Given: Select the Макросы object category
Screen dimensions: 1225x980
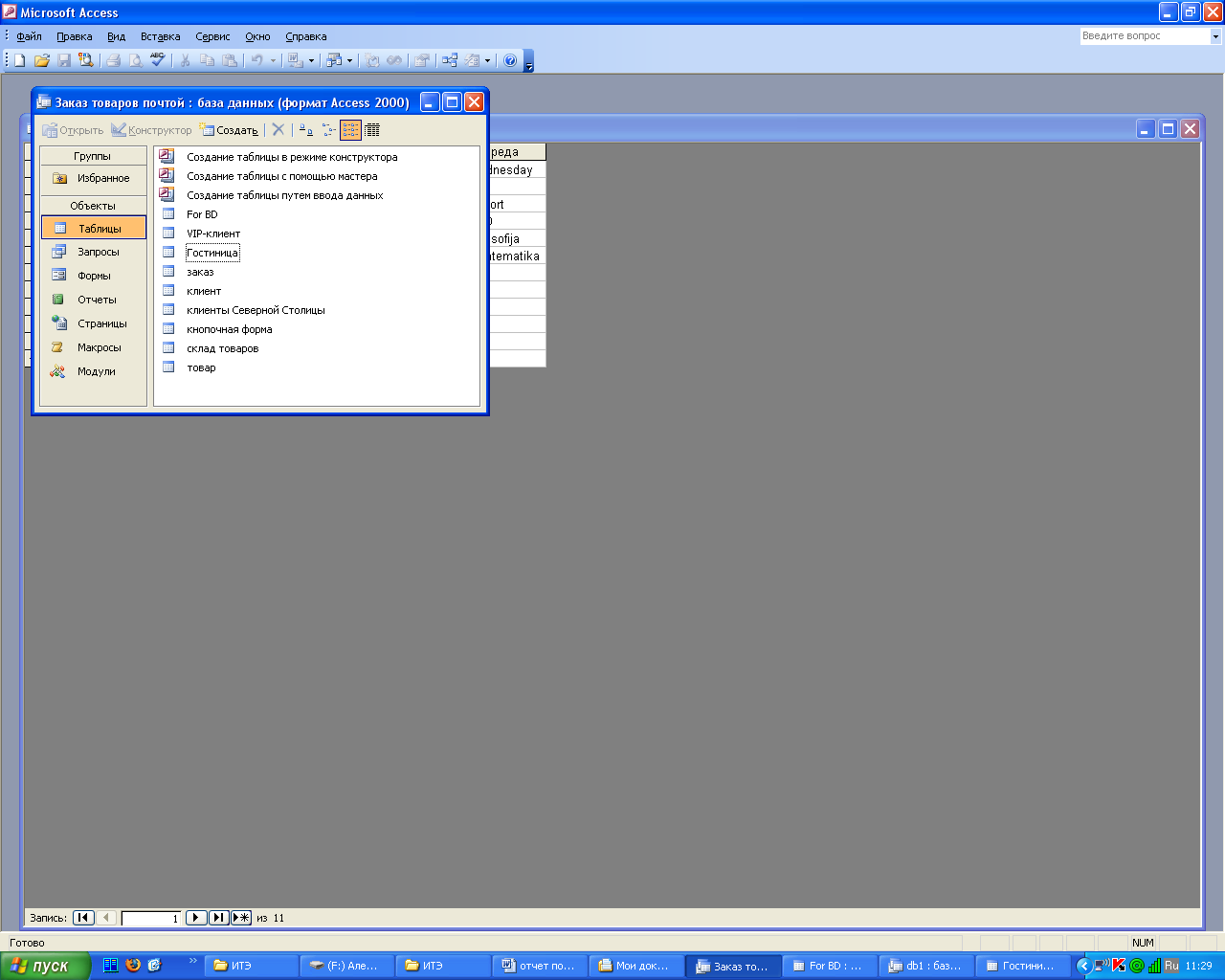Looking at the screenshot, I should tap(93, 347).
